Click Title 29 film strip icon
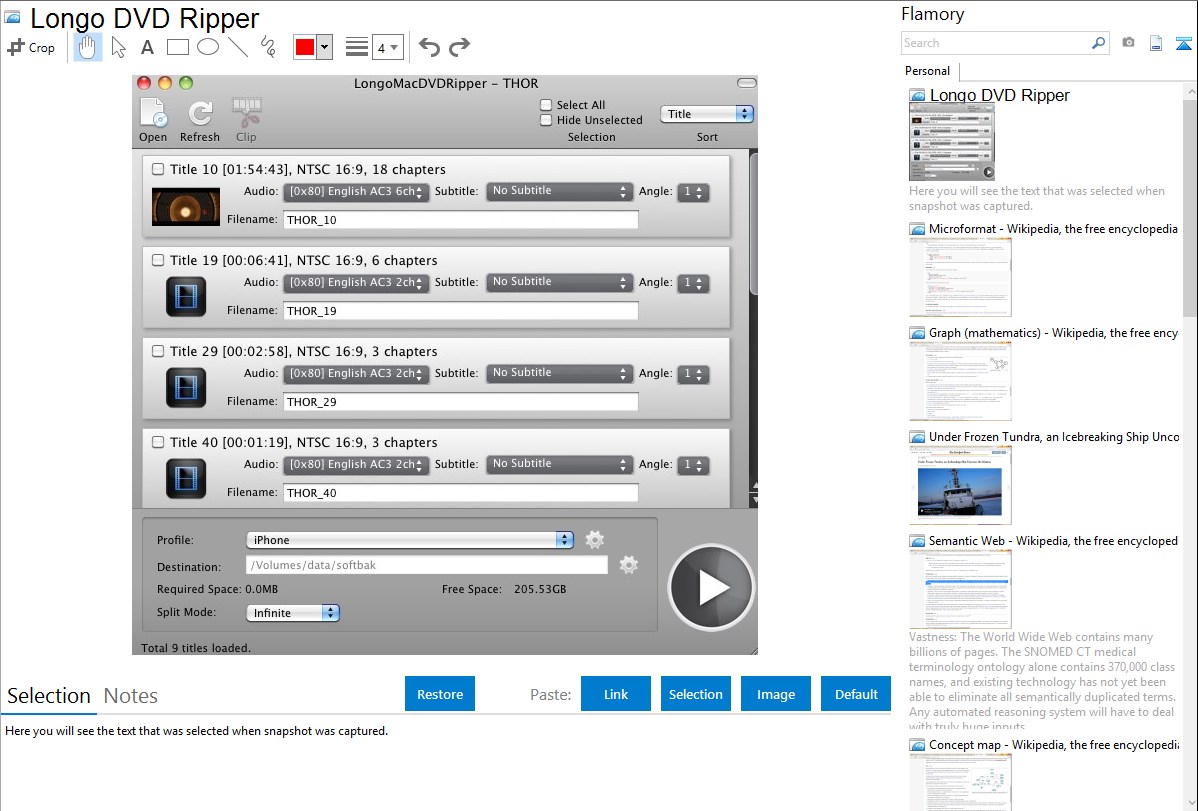The width and height of the screenshot is (1198, 811). 186,388
